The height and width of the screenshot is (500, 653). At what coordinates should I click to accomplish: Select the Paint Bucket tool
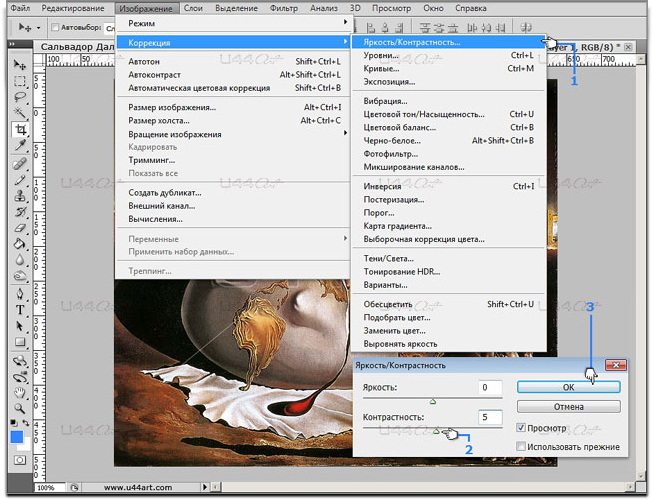coord(20,244)
